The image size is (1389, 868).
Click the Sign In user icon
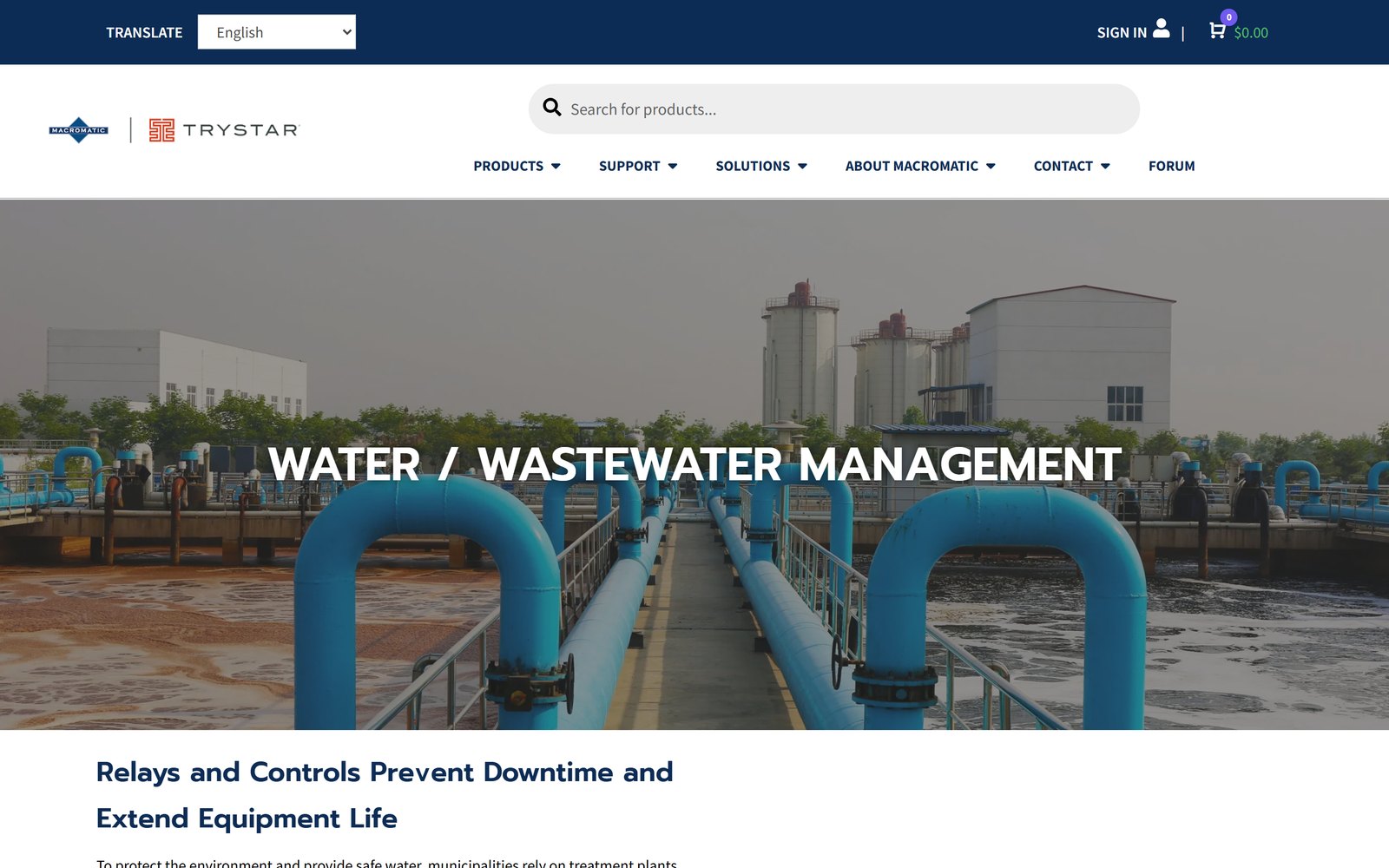point(1161,29)
